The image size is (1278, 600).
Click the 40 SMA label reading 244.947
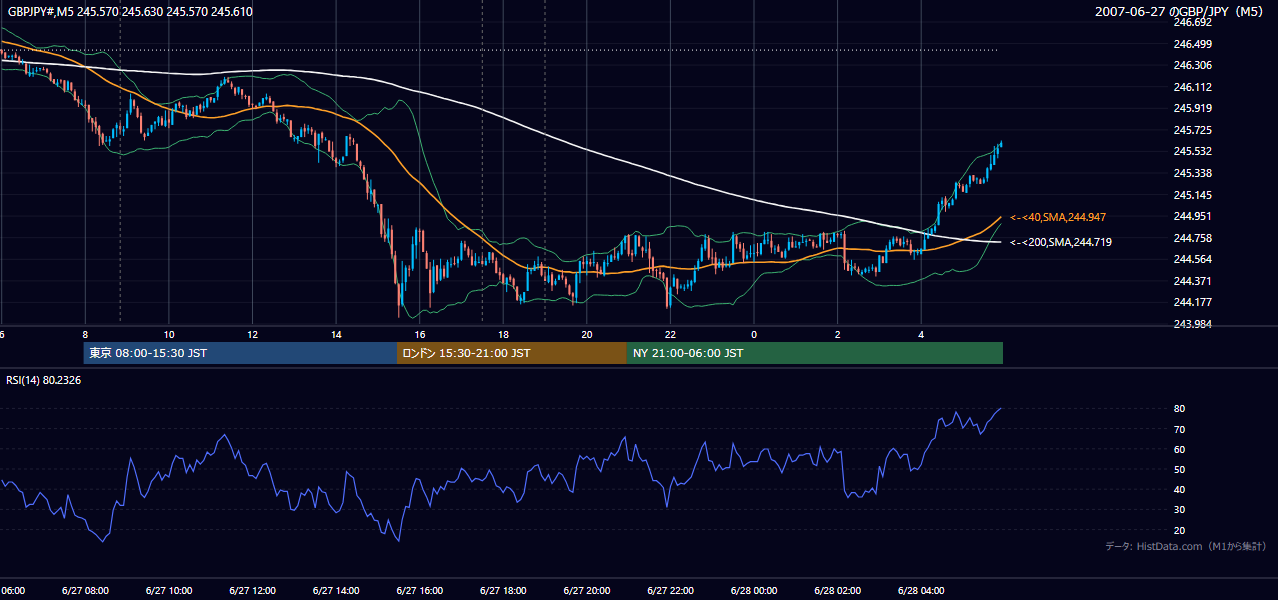[1058, 217]
